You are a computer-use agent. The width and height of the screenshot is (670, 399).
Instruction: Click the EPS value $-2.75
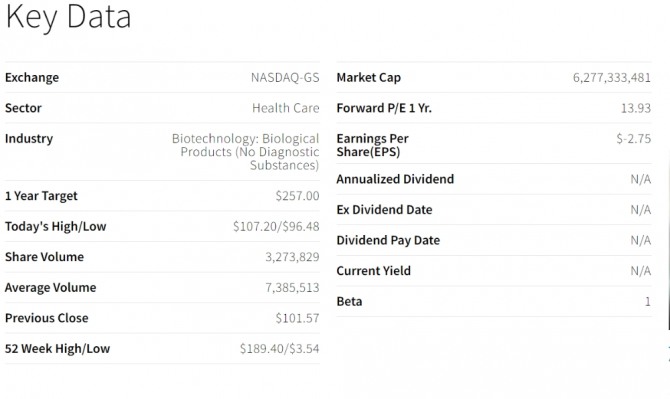pyautogui.click(x=634, y=139)
